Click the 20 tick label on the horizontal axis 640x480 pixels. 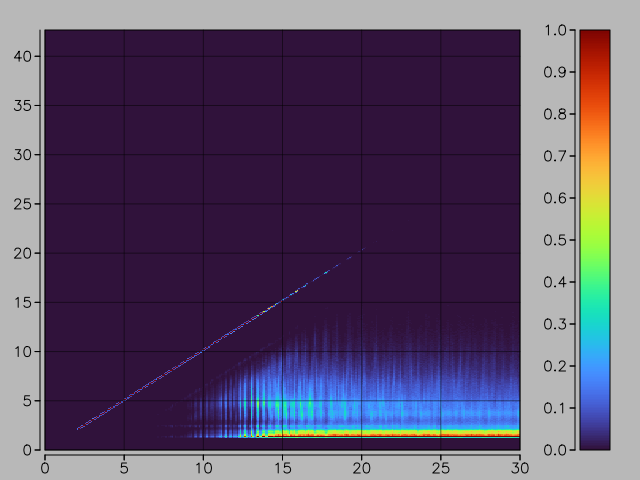point(362,465)
